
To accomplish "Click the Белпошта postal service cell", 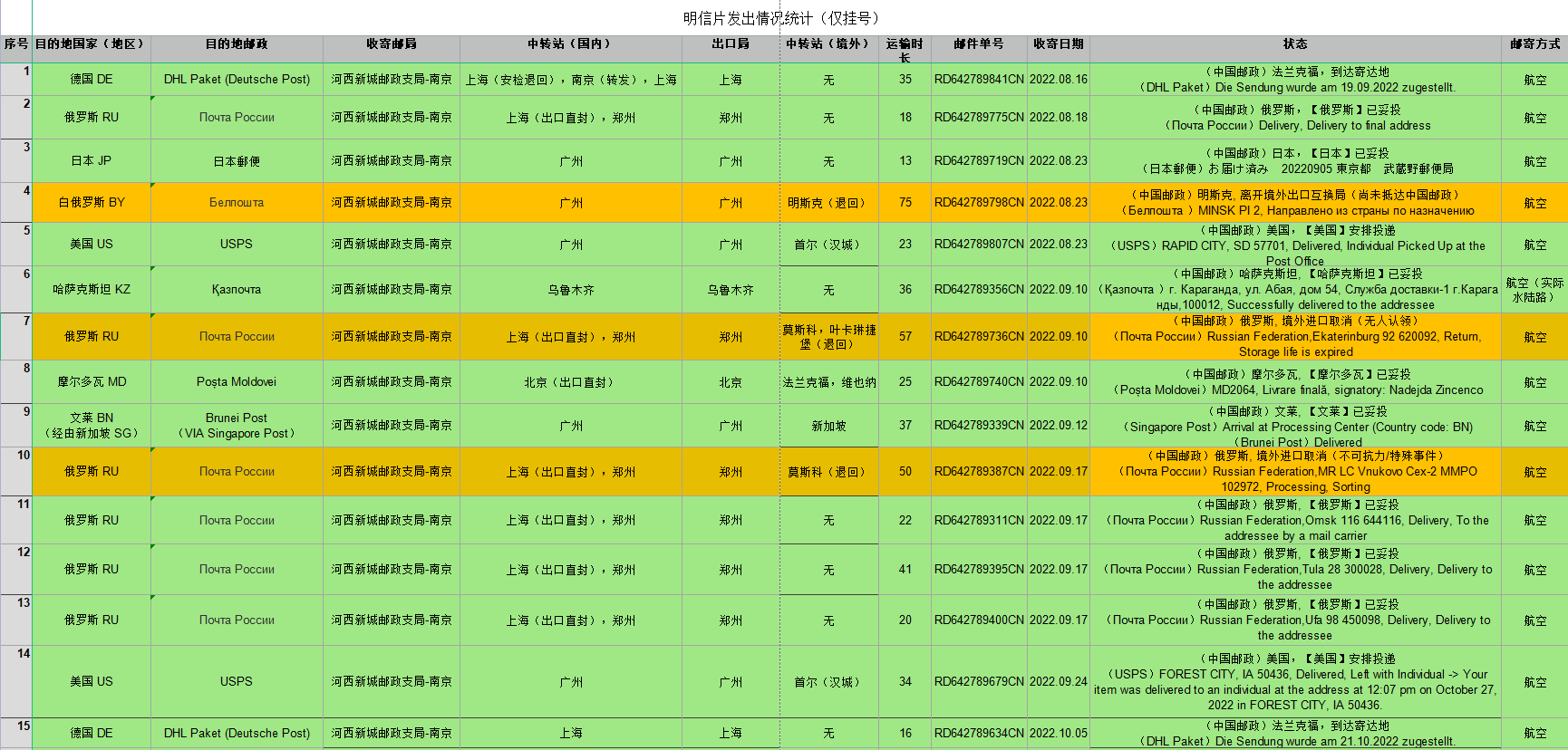I will [x=237, y=203].
